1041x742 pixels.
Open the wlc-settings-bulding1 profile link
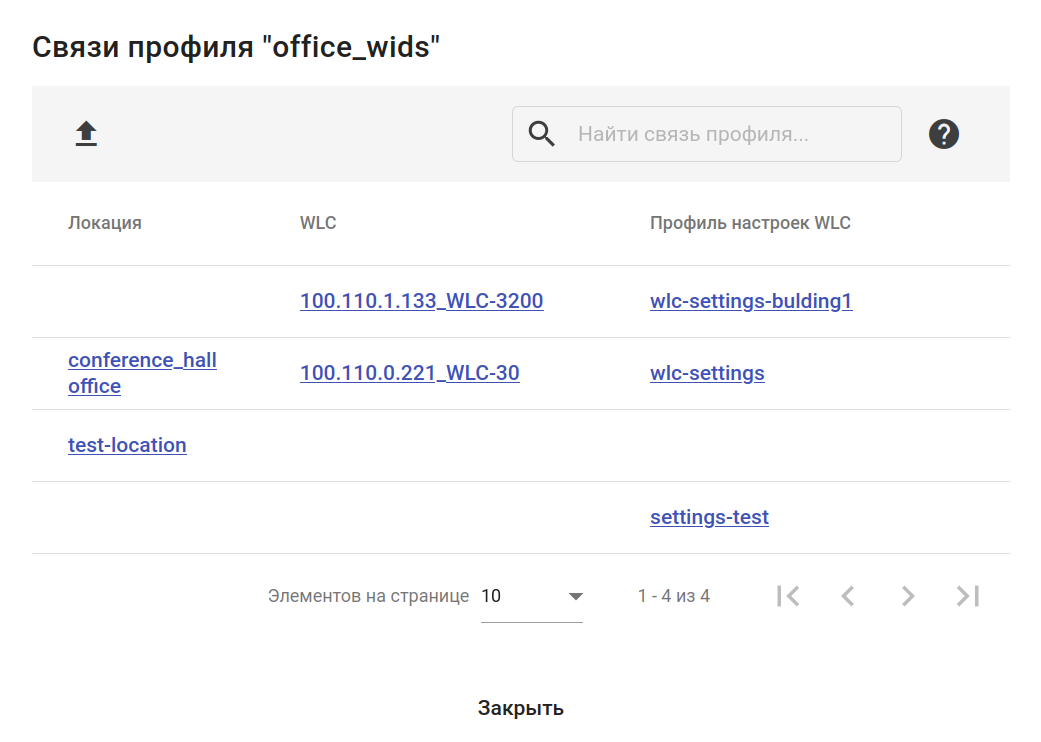(751, 301)
